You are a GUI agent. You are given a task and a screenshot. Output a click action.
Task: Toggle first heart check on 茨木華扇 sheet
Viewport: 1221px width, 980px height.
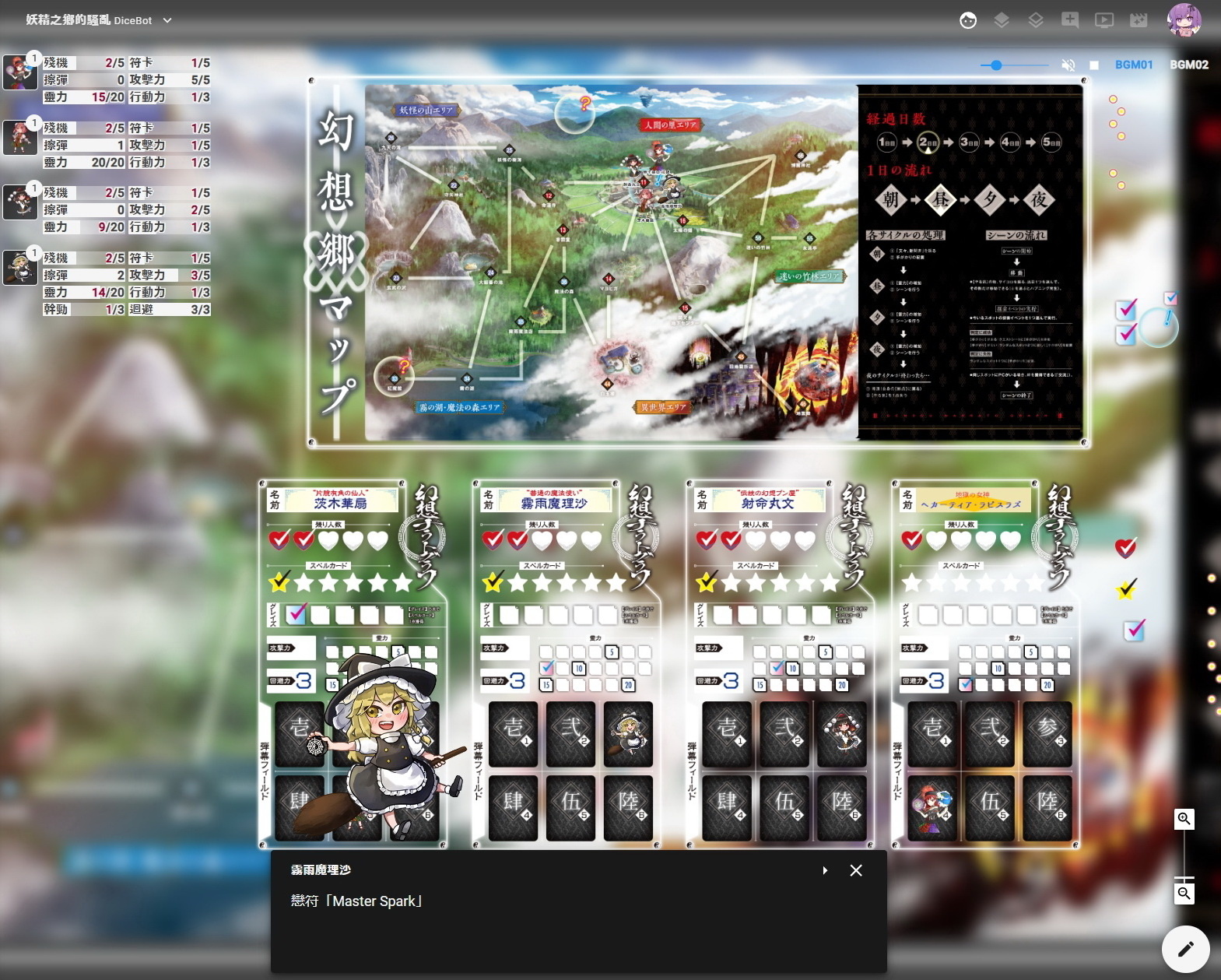click(x=279, y=539)
